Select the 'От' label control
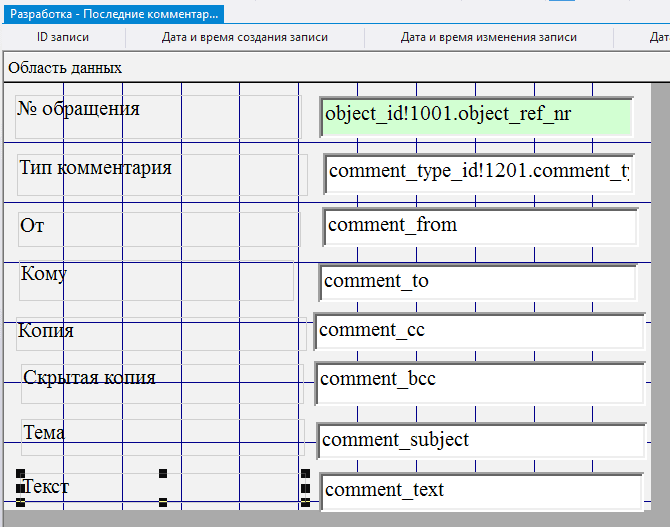The height and width of the screenshot is (527, 670). [x=32, y=226]
